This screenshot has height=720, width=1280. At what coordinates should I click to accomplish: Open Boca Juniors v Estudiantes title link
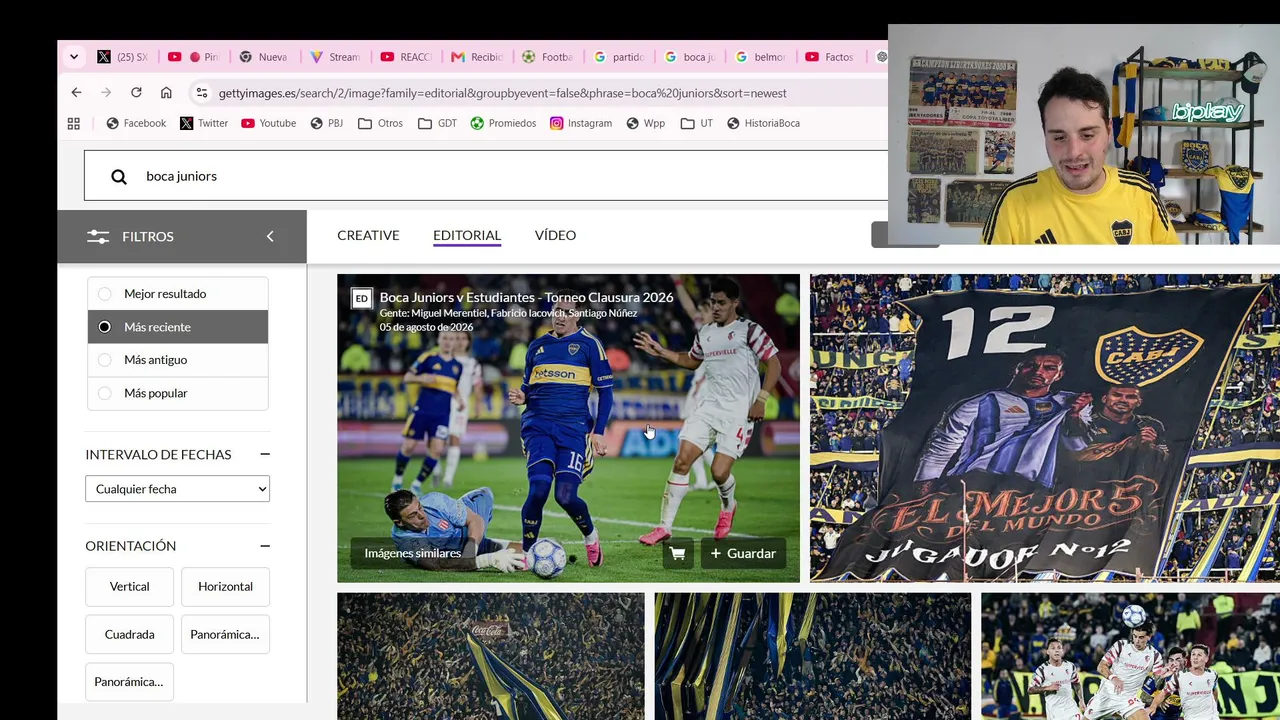click(526, 297)
